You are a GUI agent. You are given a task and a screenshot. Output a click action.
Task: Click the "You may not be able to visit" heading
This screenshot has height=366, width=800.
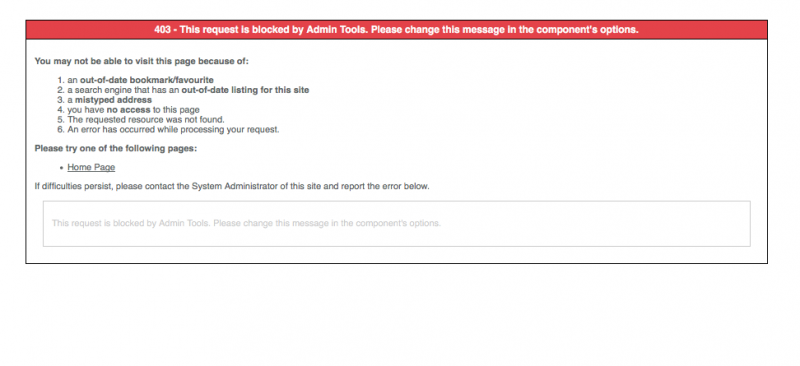141,61
